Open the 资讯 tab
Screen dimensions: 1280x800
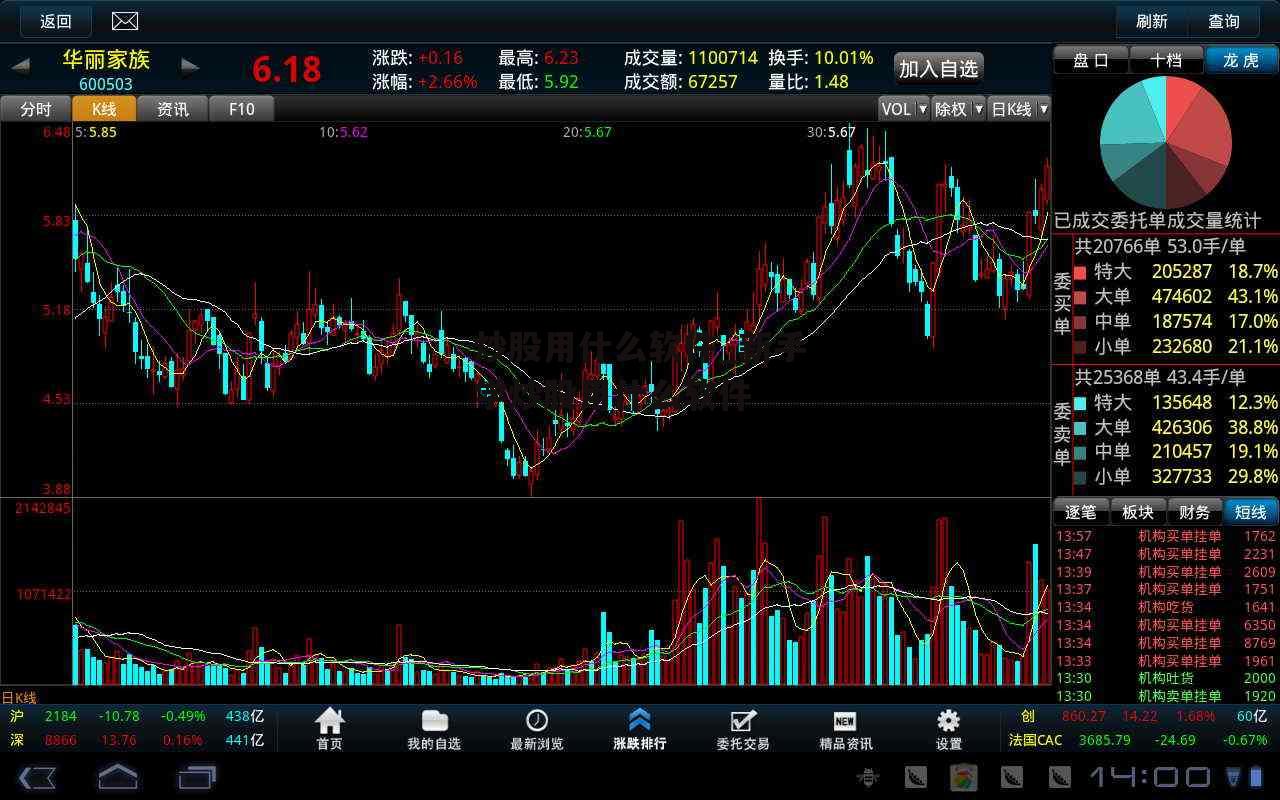point(172,108)
